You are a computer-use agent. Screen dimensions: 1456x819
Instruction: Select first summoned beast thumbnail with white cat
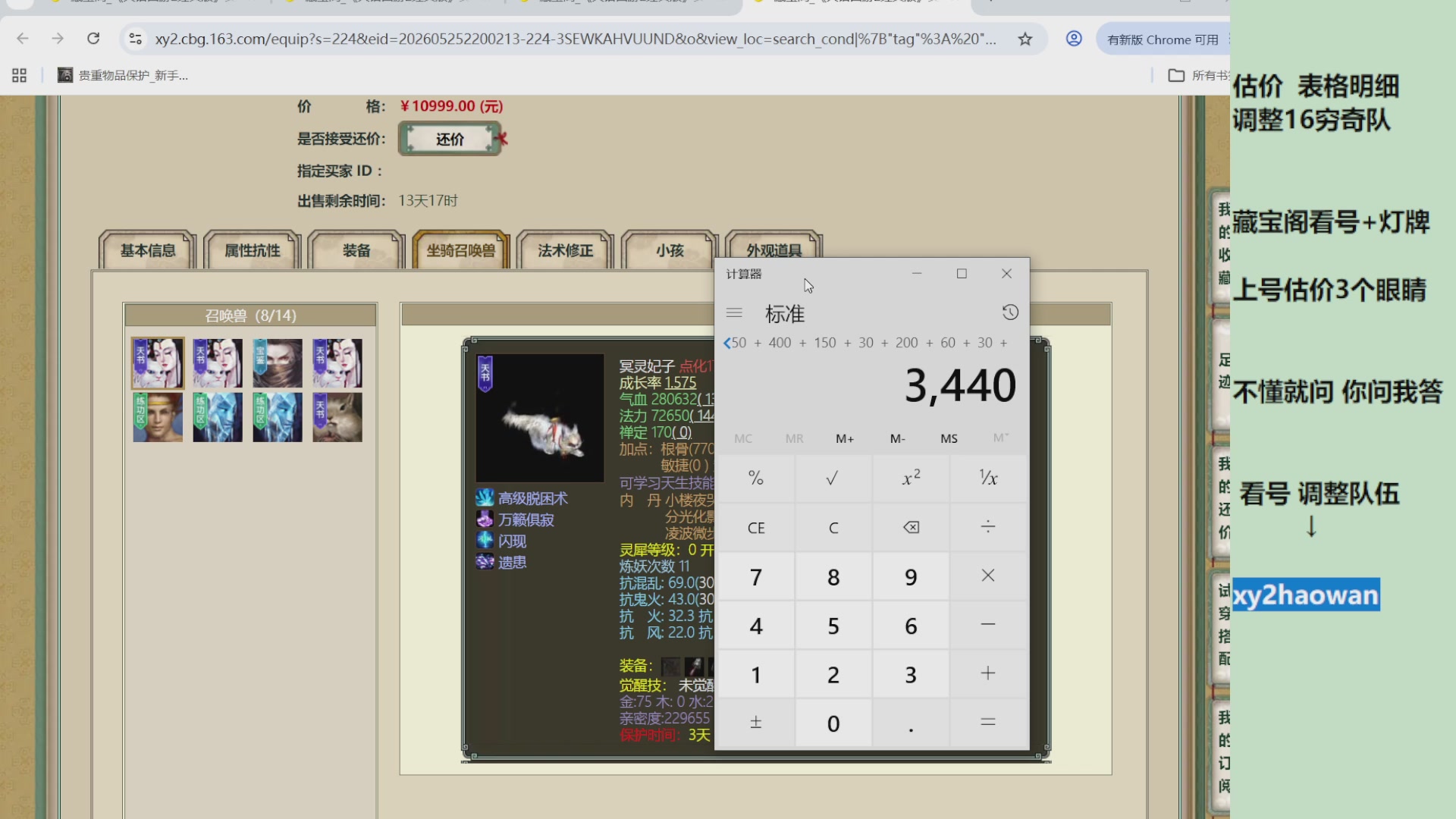point(158,363)
